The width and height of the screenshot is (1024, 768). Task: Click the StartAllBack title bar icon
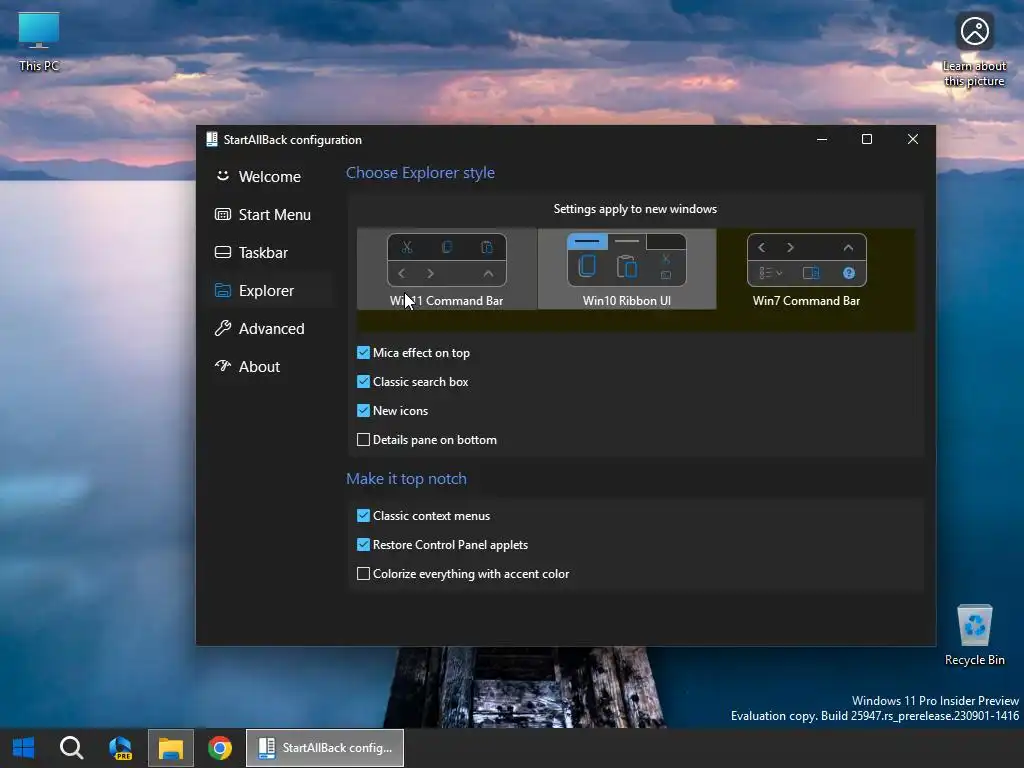tap(212, 139)
